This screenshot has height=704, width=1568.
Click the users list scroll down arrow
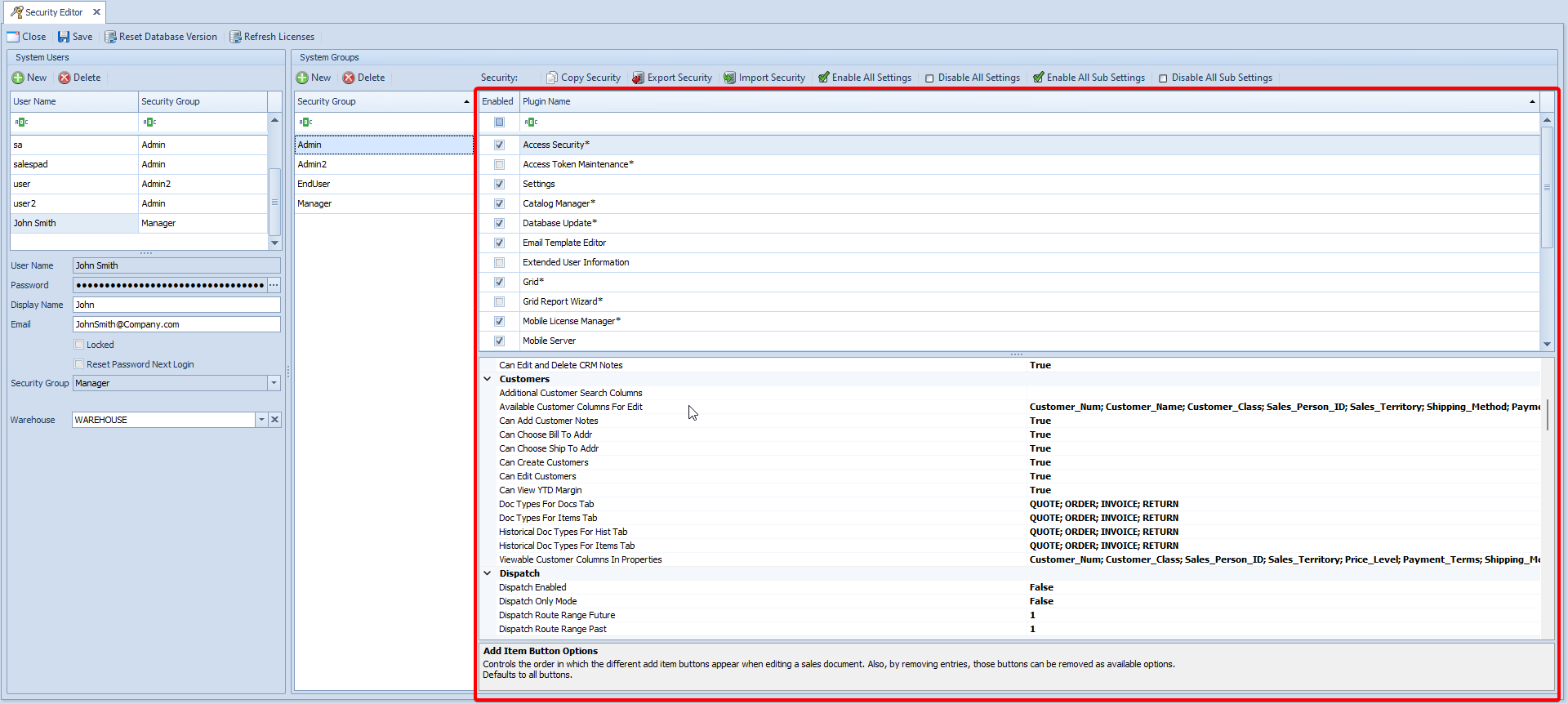pyautogui.click(x=274, y=243)
